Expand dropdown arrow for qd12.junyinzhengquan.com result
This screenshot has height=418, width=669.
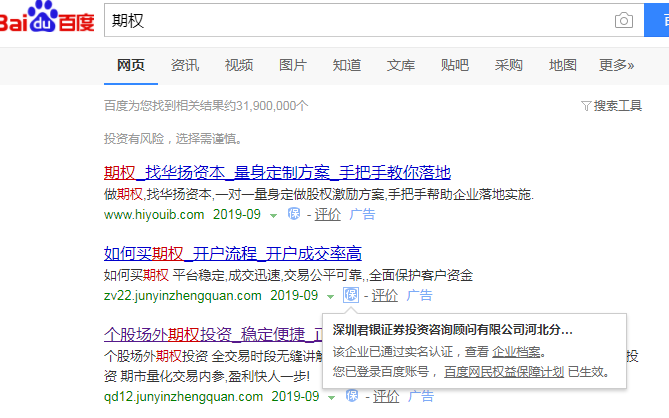331,398
